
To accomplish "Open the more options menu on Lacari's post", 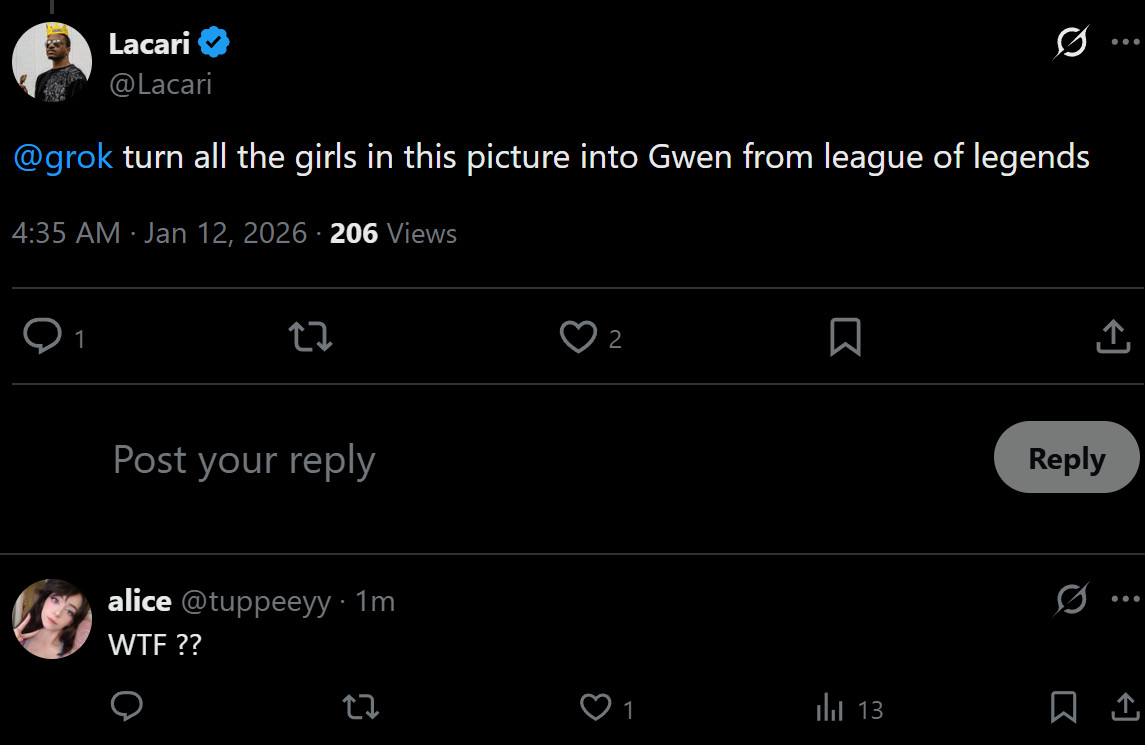I will coord(1125,43).
